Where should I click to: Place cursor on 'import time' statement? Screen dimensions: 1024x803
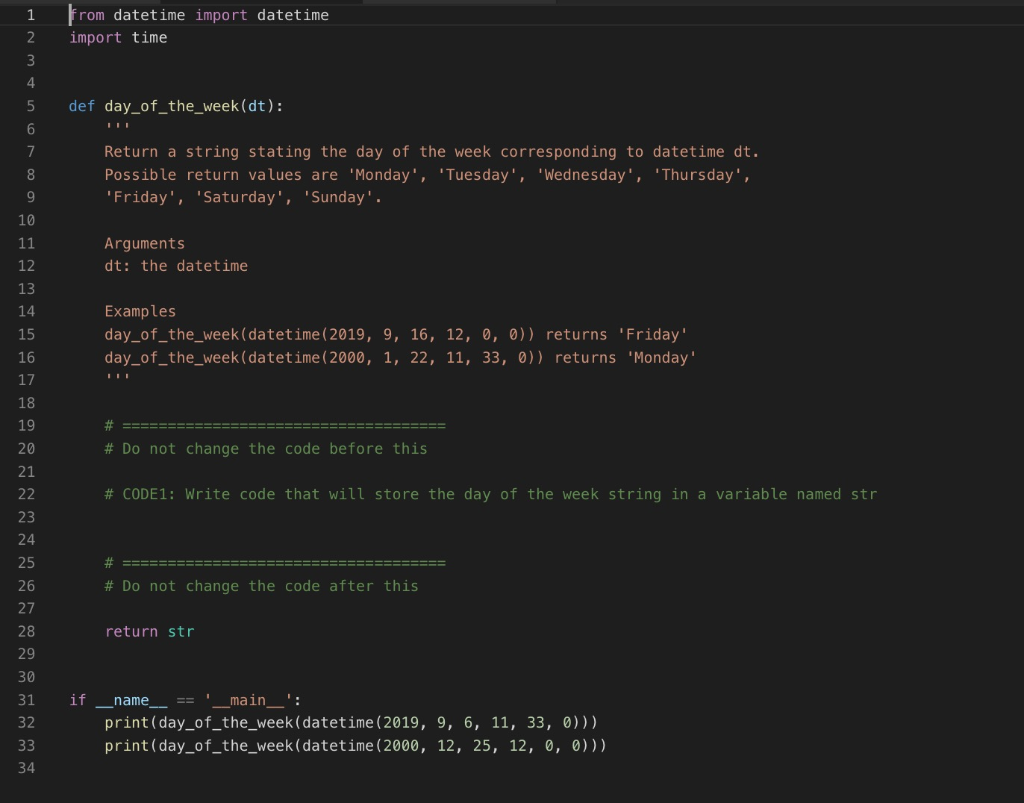118,38
